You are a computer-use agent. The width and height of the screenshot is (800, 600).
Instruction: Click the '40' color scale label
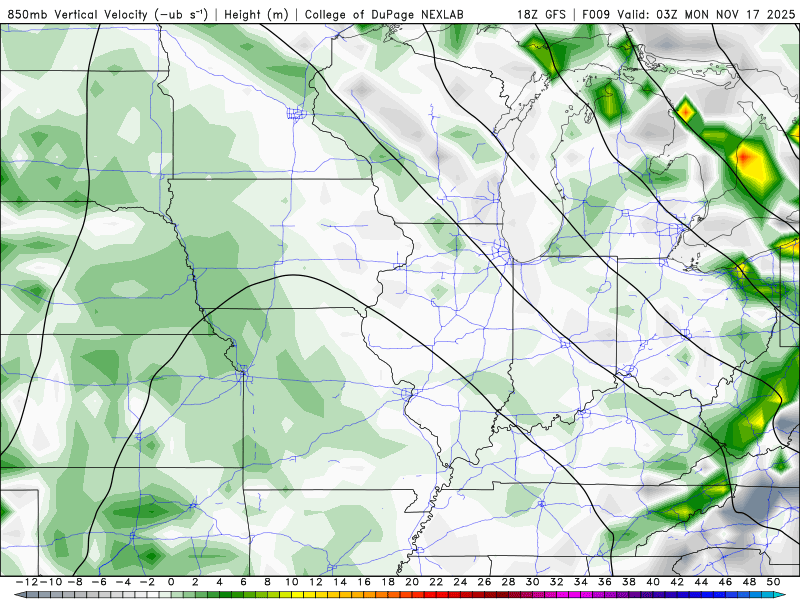pyautogui.click(x=653, y=582)
